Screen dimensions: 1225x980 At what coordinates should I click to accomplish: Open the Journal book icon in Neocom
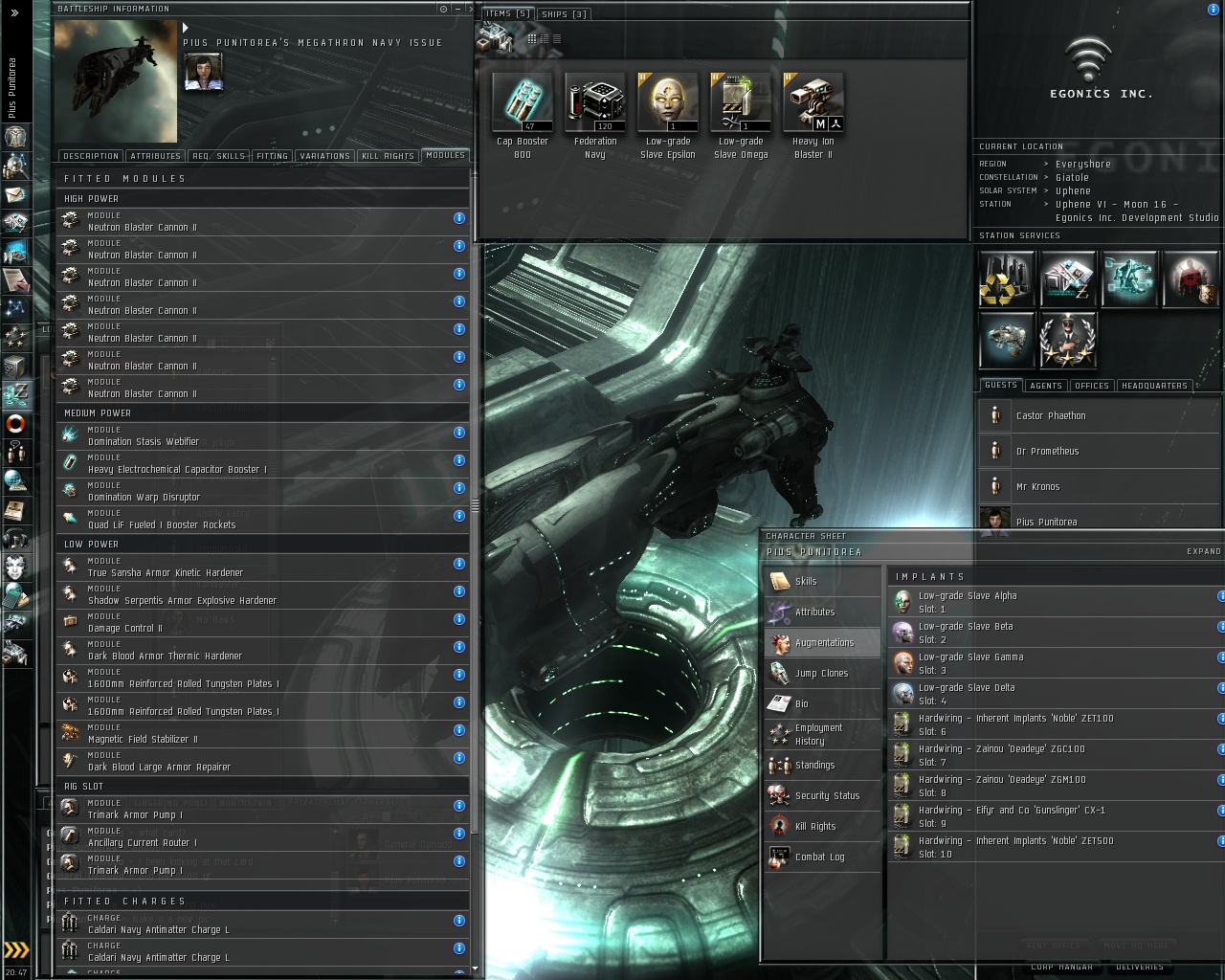(16, 509)
